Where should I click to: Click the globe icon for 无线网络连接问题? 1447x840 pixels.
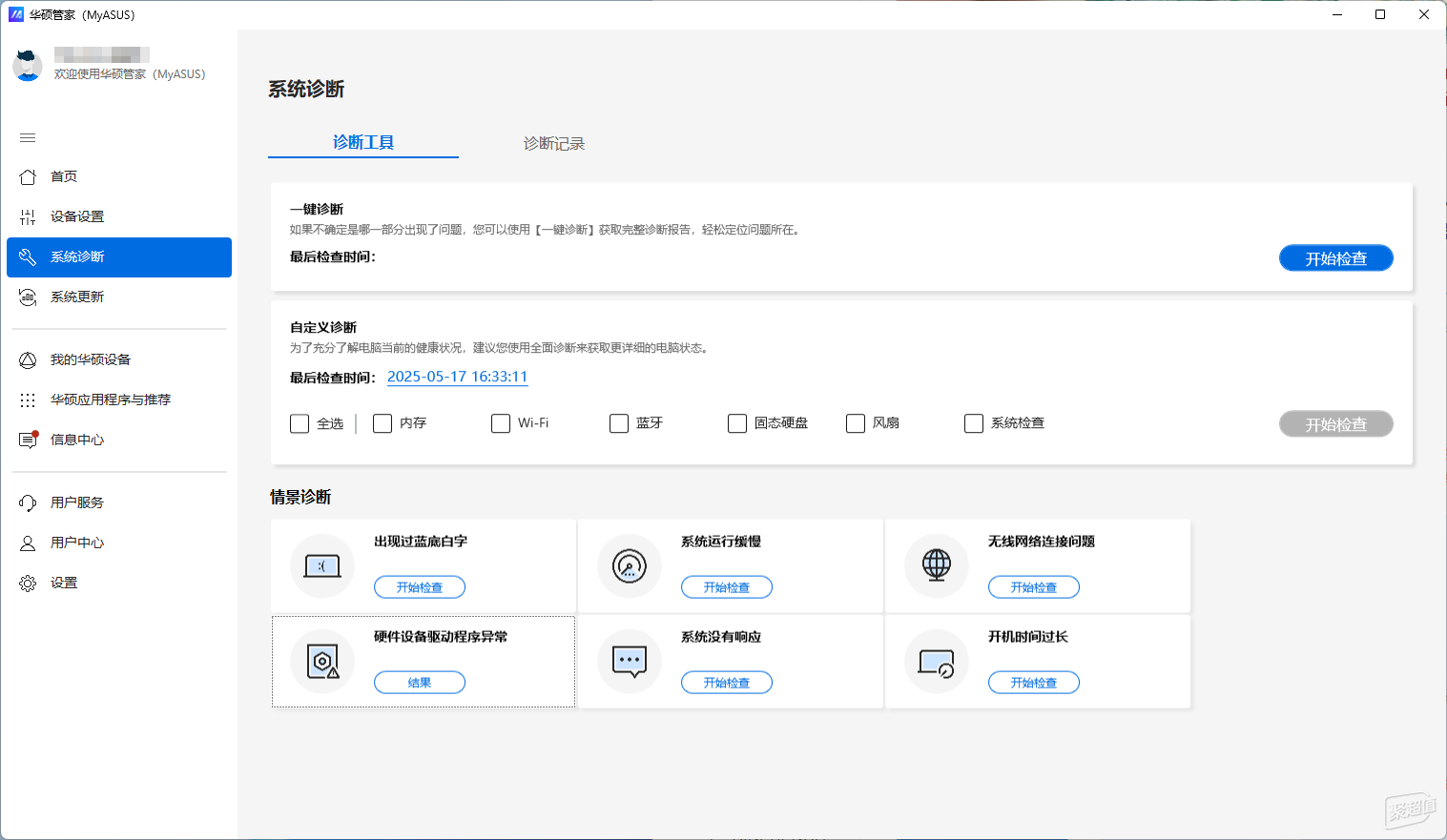point(937,565)
